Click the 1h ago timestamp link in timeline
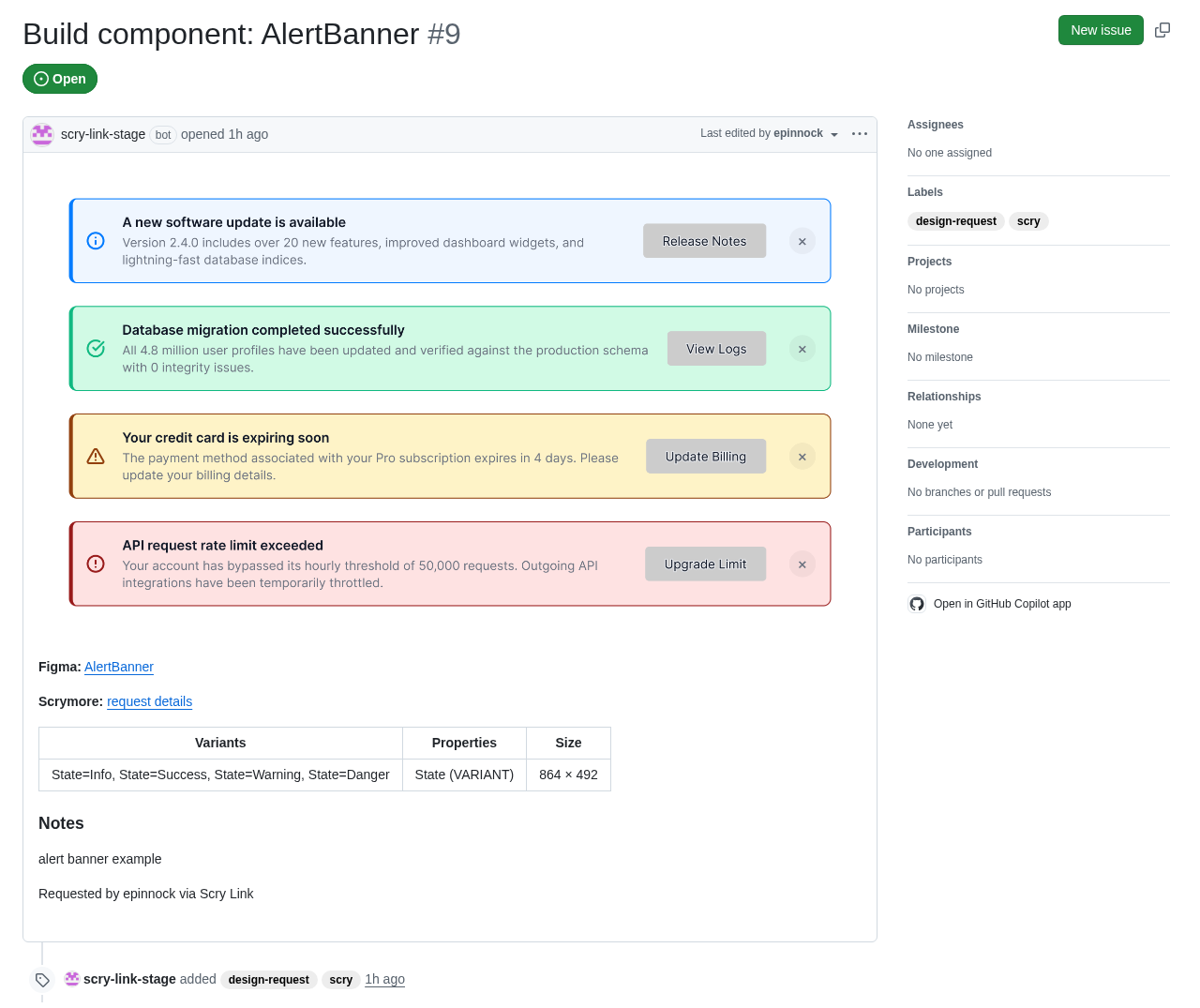1200x1008 pixels. coord(385,979)
